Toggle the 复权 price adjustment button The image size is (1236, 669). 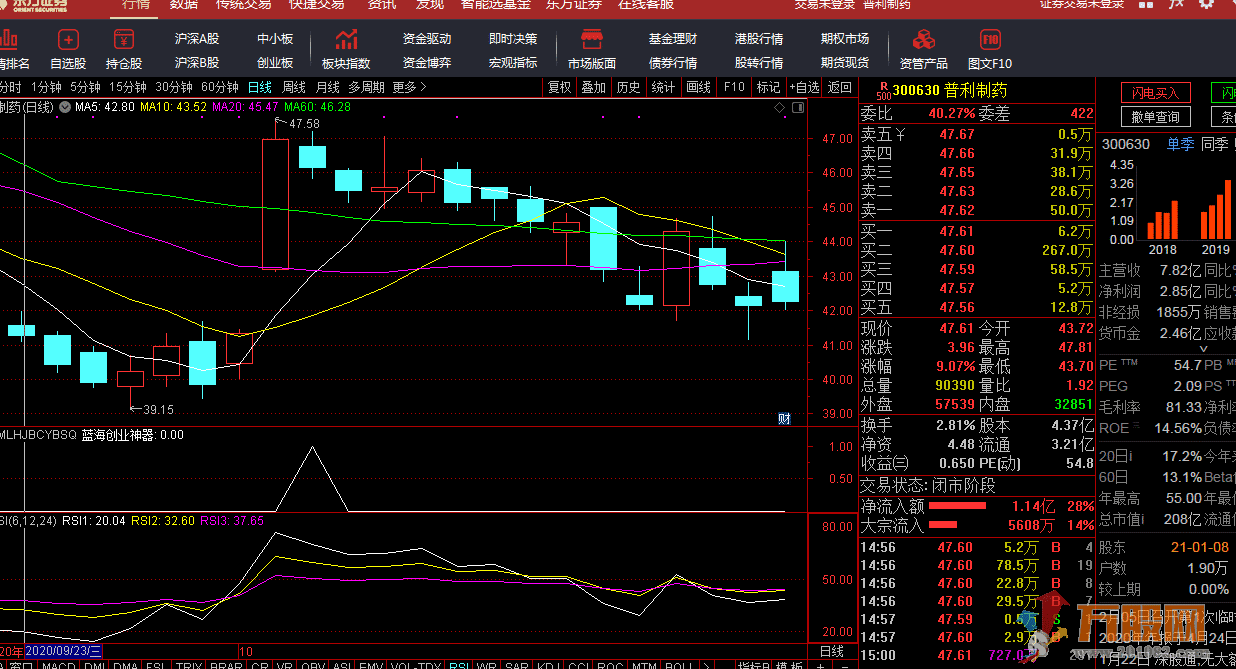tap(560, 87)
